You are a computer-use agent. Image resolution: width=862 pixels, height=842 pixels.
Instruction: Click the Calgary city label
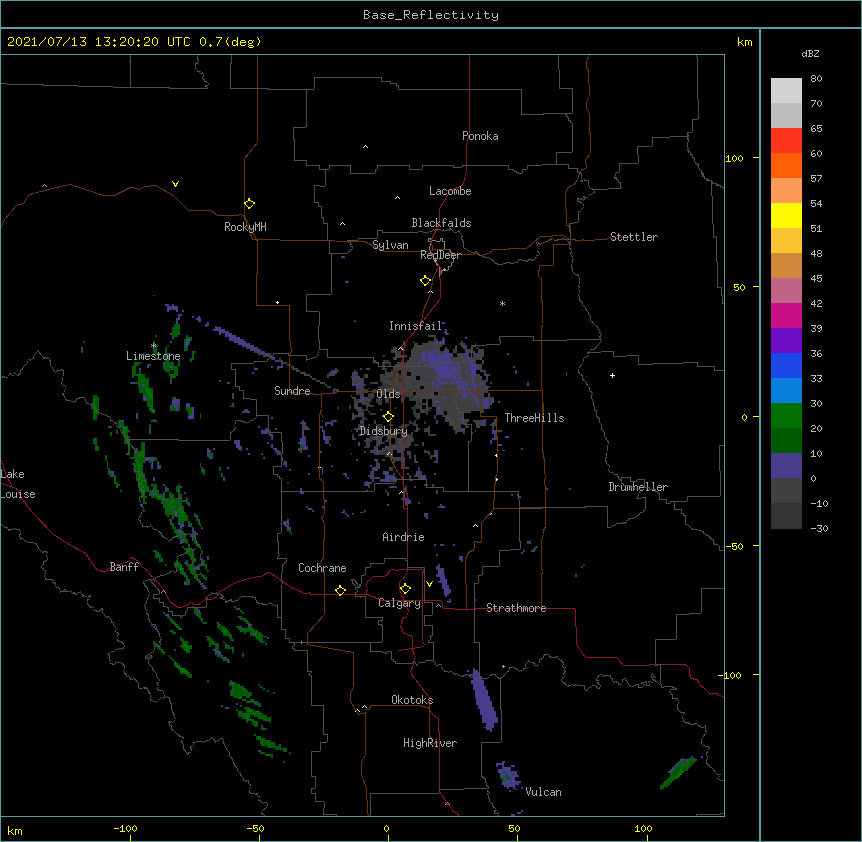pyautogui.click(x=399, y=603)
